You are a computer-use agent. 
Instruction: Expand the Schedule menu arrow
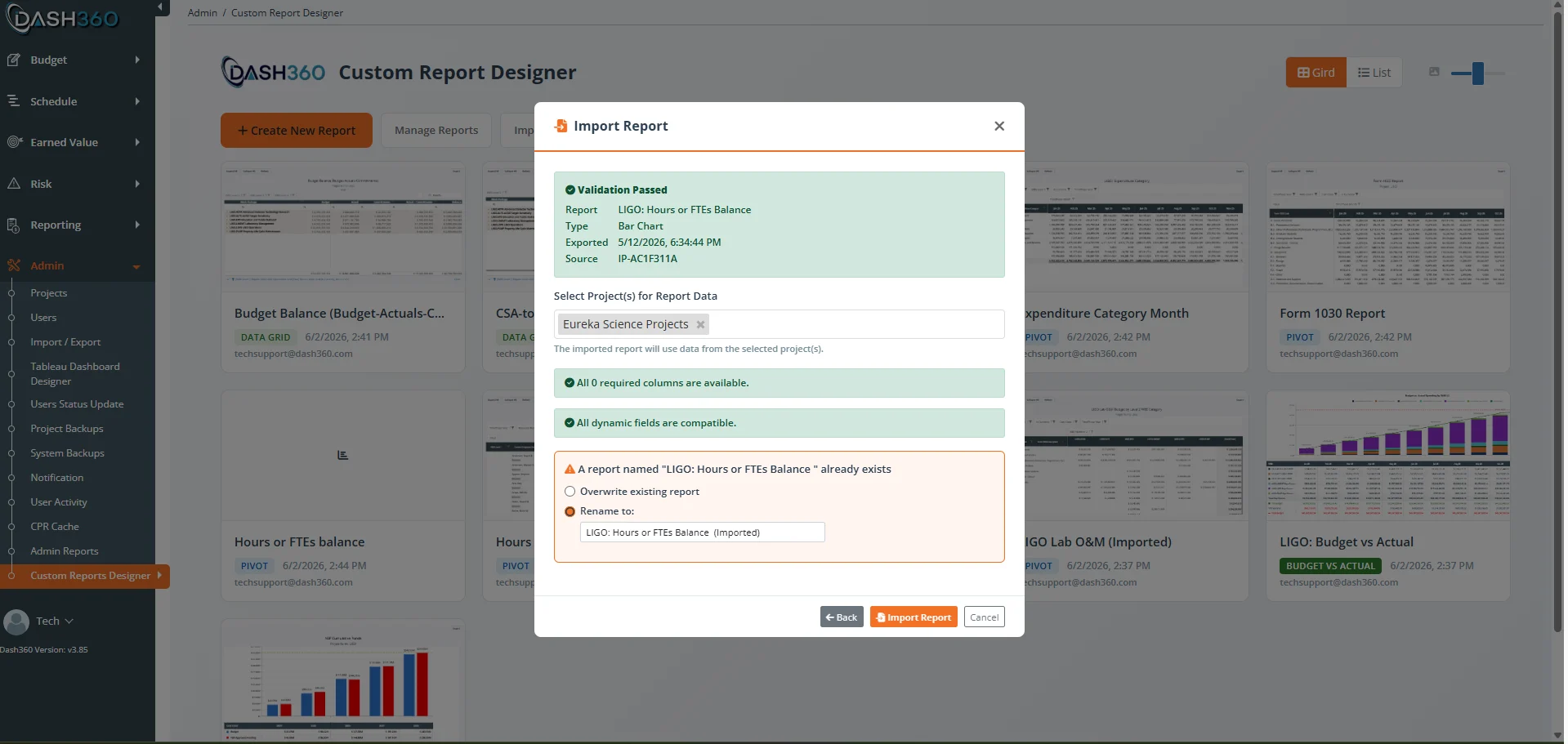pyautogui.click(x=137, y=101)
